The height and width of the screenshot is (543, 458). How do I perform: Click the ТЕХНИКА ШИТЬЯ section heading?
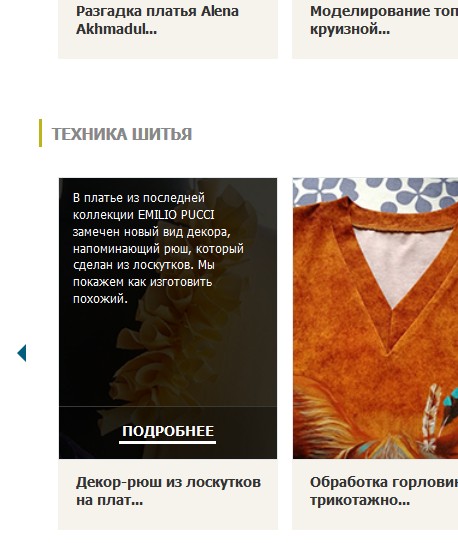pyautogui.click(x=122, y=134)
